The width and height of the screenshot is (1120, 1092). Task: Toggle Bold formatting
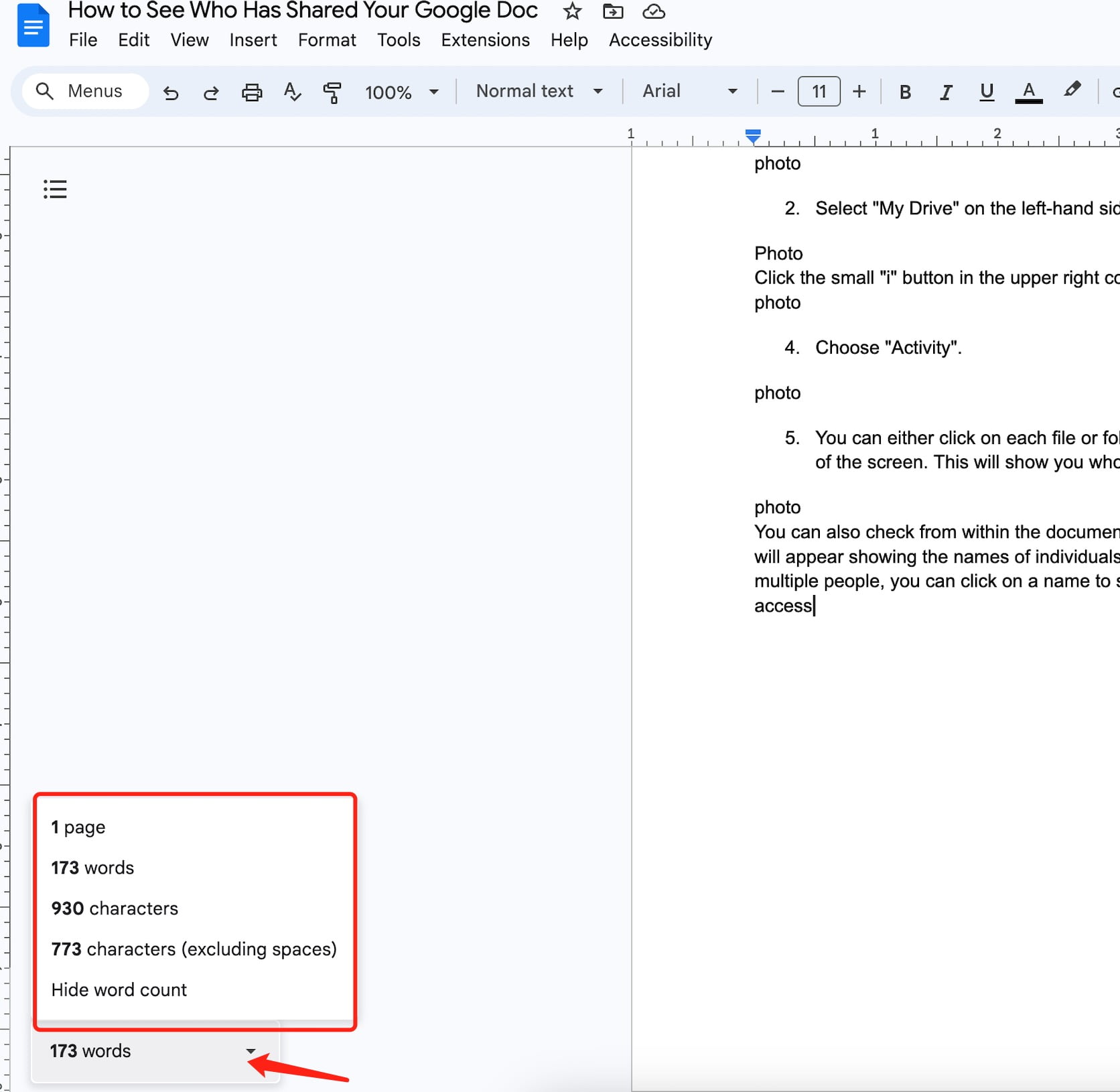[905, 92]
